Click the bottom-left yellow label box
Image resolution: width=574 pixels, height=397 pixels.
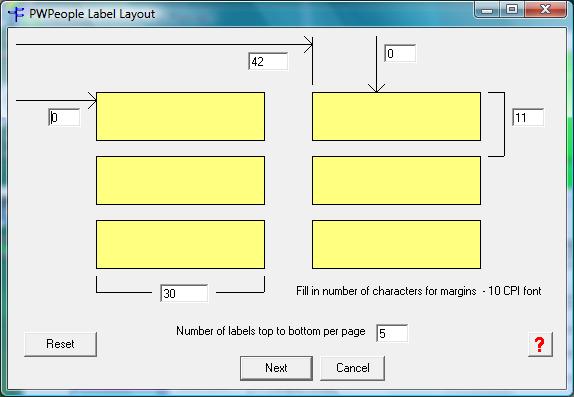pyautogui.click(x=180, y=245)
